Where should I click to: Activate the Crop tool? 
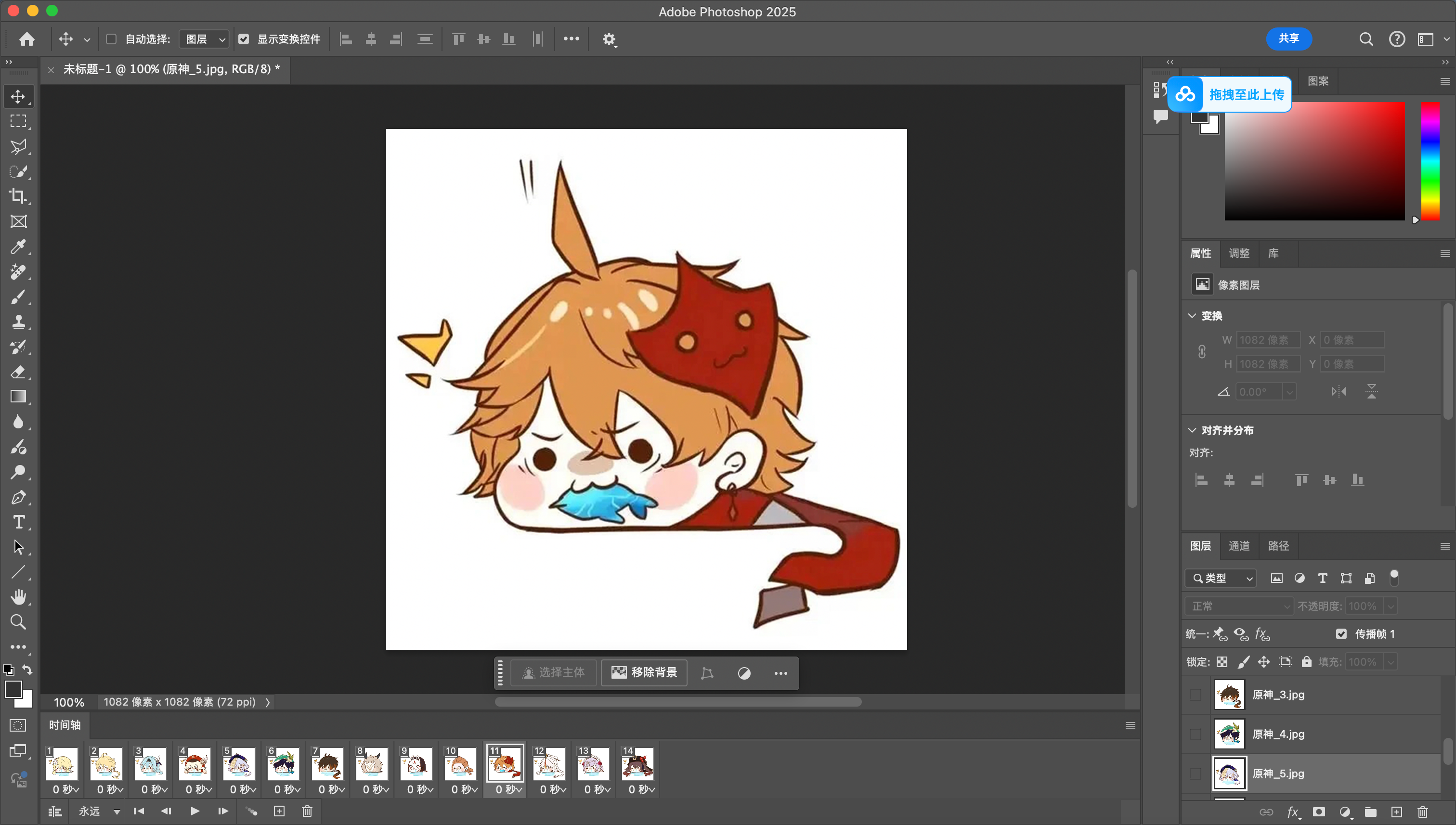click(x=18, y=196)
